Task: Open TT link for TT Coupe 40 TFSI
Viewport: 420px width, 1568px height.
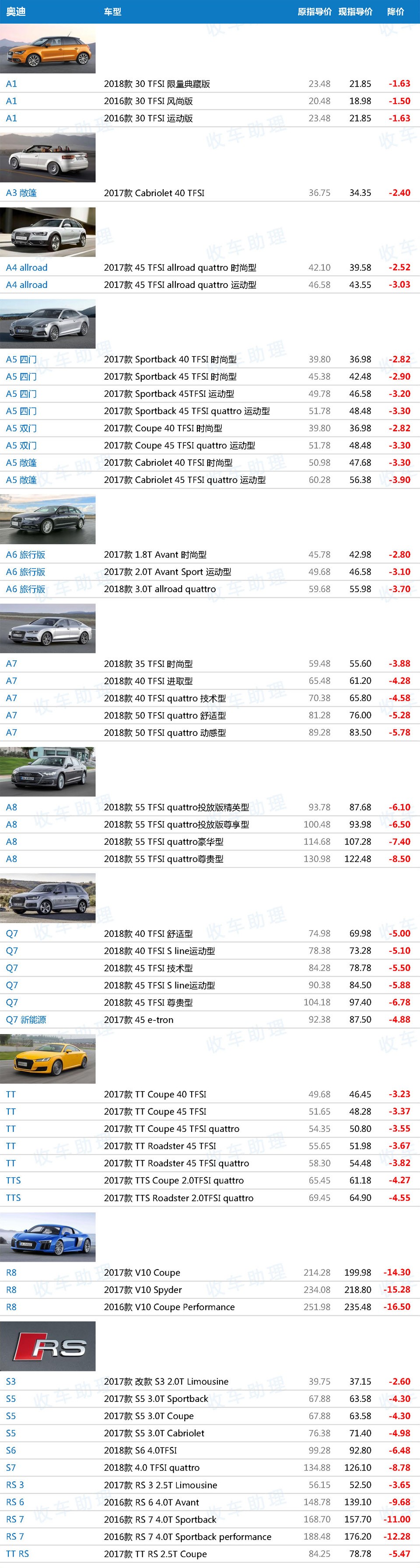Action: (x=11, y=1094)
